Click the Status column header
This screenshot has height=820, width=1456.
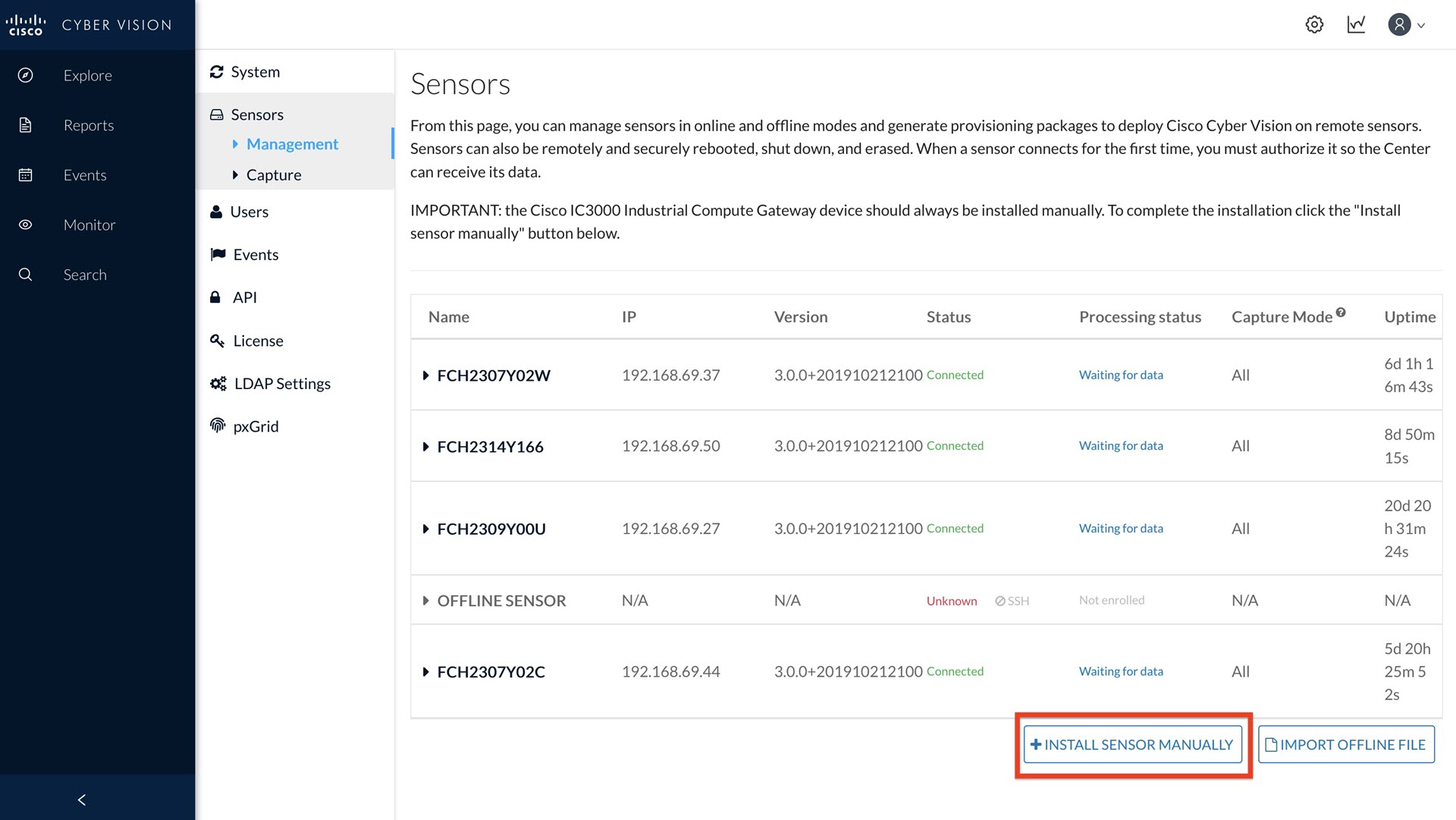(x=949, y=317)
